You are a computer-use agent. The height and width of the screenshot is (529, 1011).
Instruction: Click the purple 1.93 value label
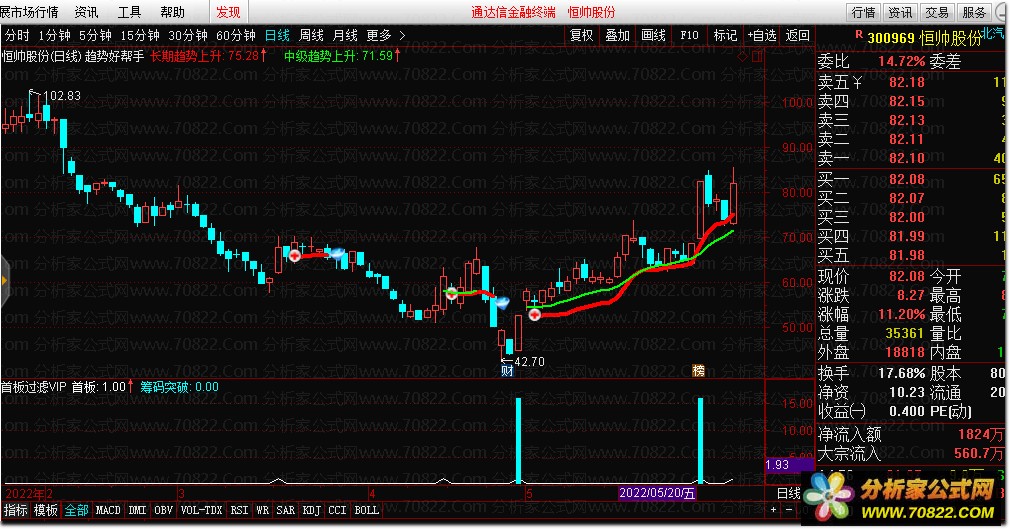point(789,464)
